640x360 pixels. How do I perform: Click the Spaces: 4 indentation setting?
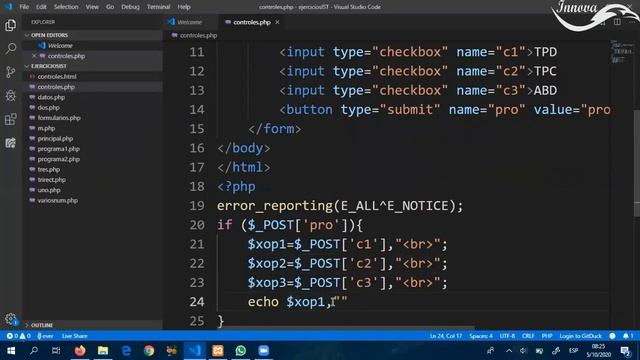click(481, 336)
